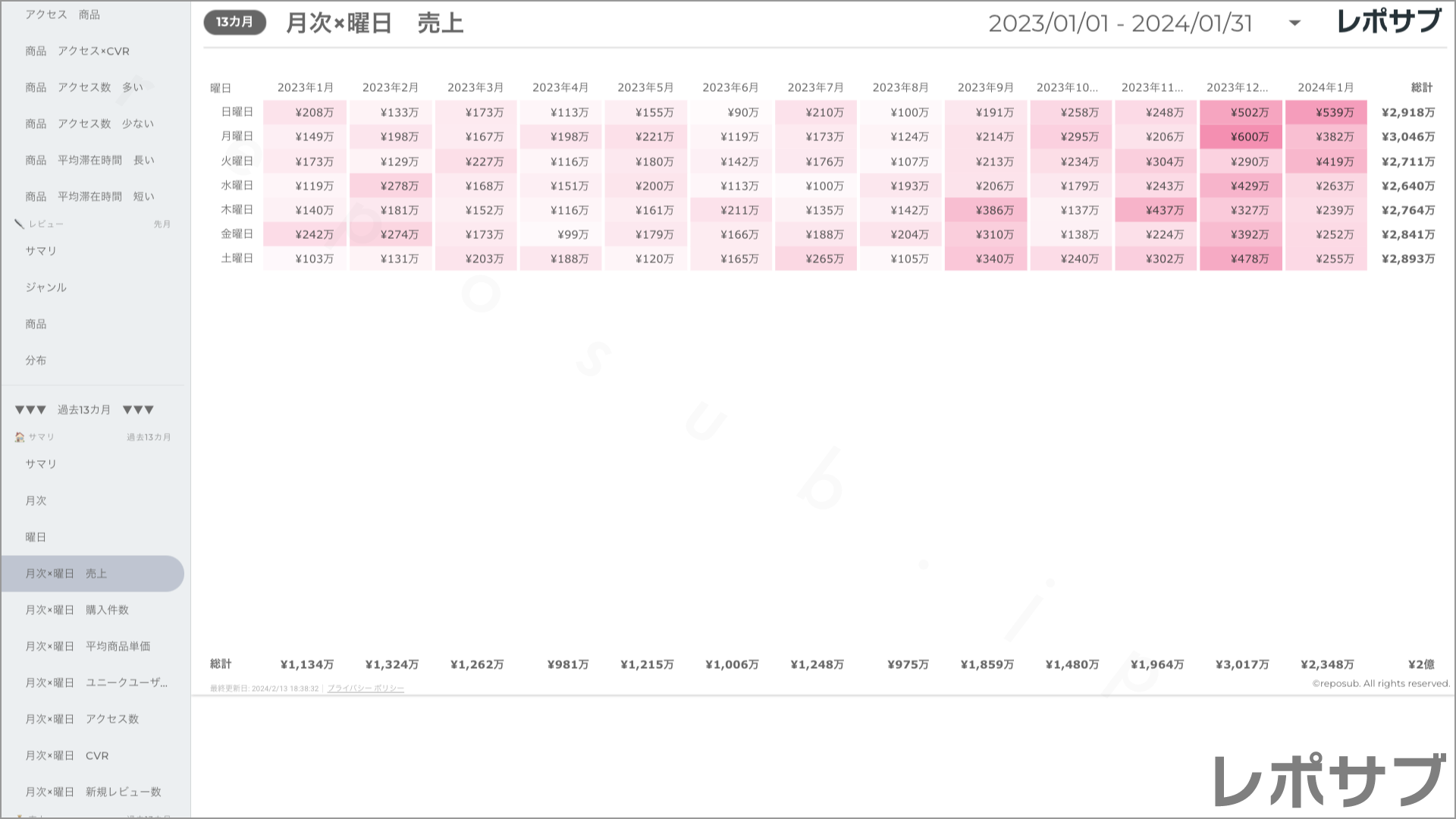Viewport: 1456px width, 819px height.
Task: Select the 火曜日 row label
Action: (x=237, y=162)
